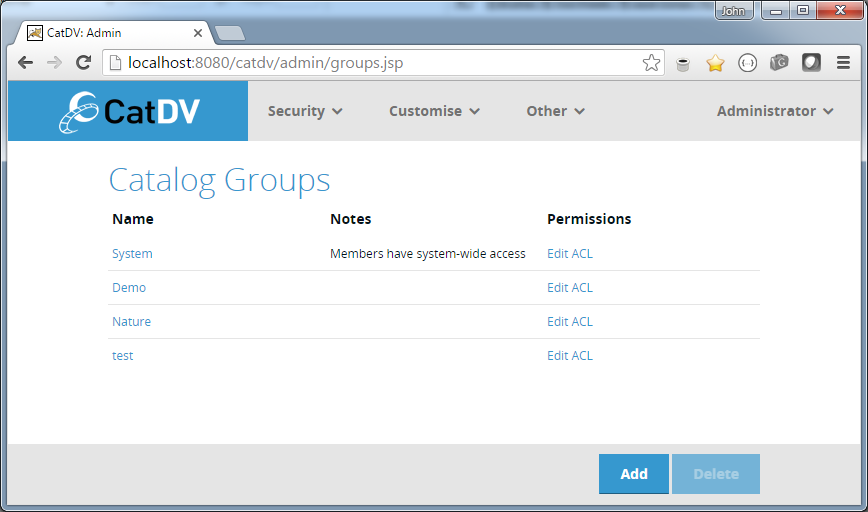Click the CatDV tab favicon

pos(35,33)
